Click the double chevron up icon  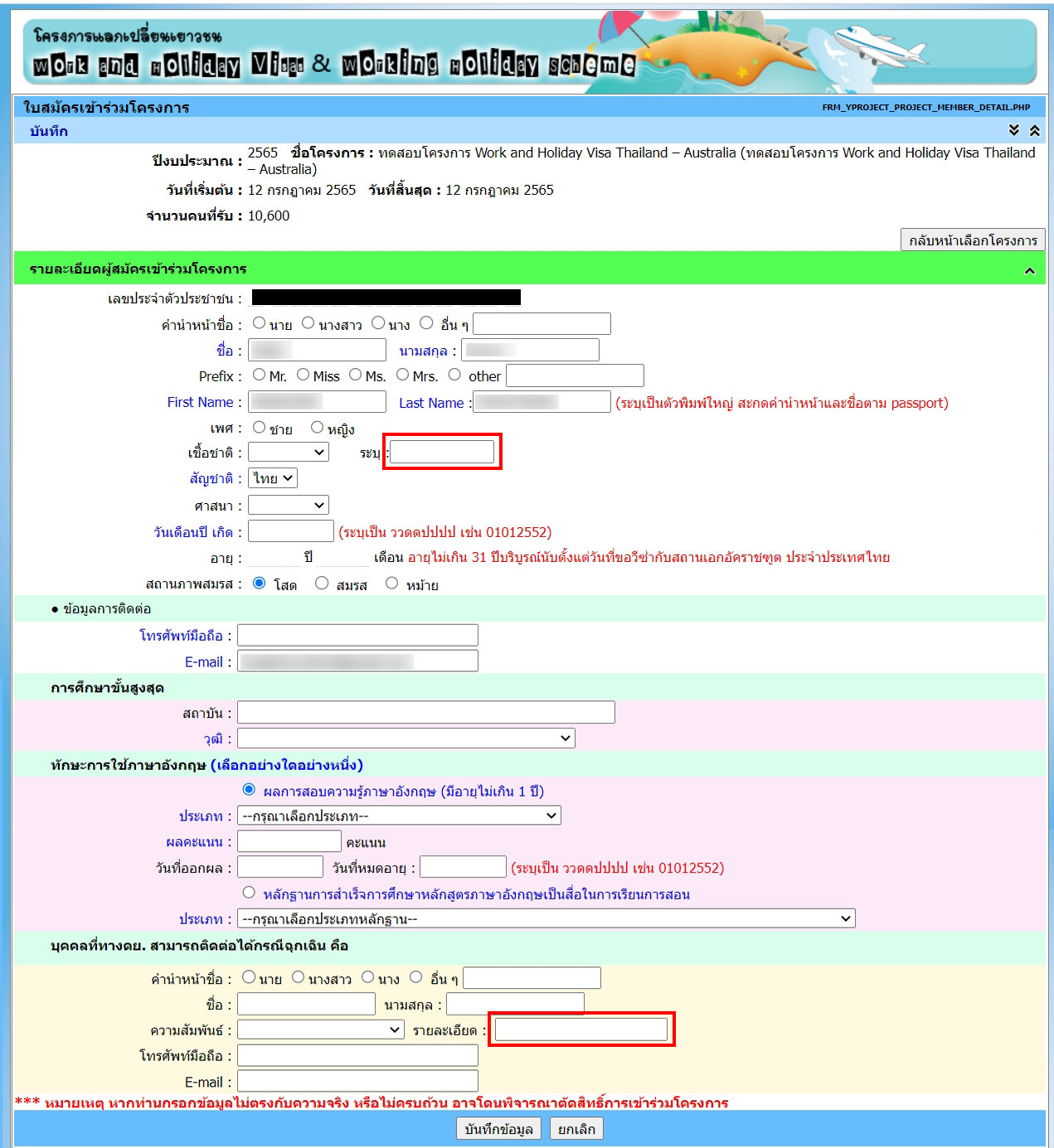point(1034,131)
